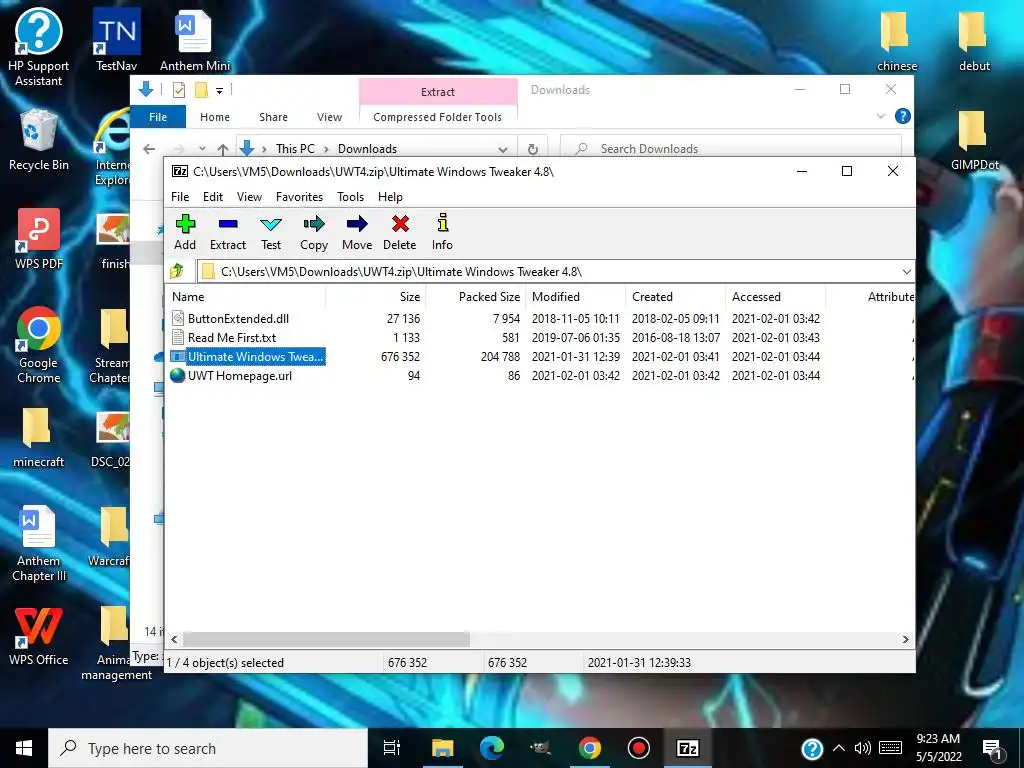Screen dimensions: 1024x768
Task: Click the blue File tab in Explorer
Action: coord(158,117)
